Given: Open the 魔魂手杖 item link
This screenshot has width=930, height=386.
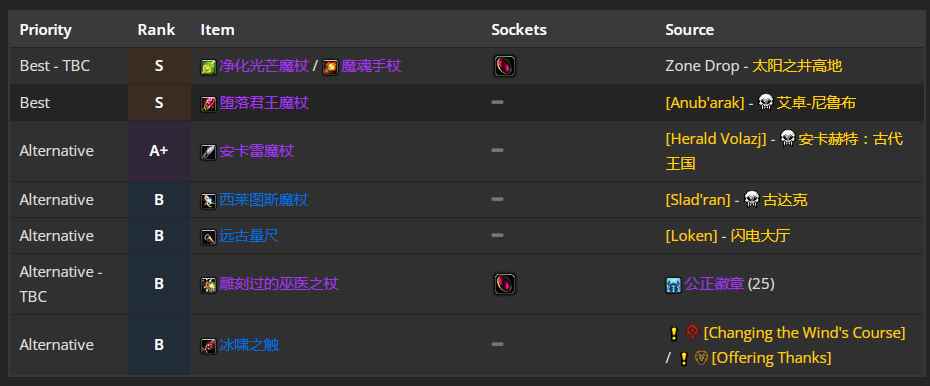Looking at the screenshot, I should click(x=371, y=66).
